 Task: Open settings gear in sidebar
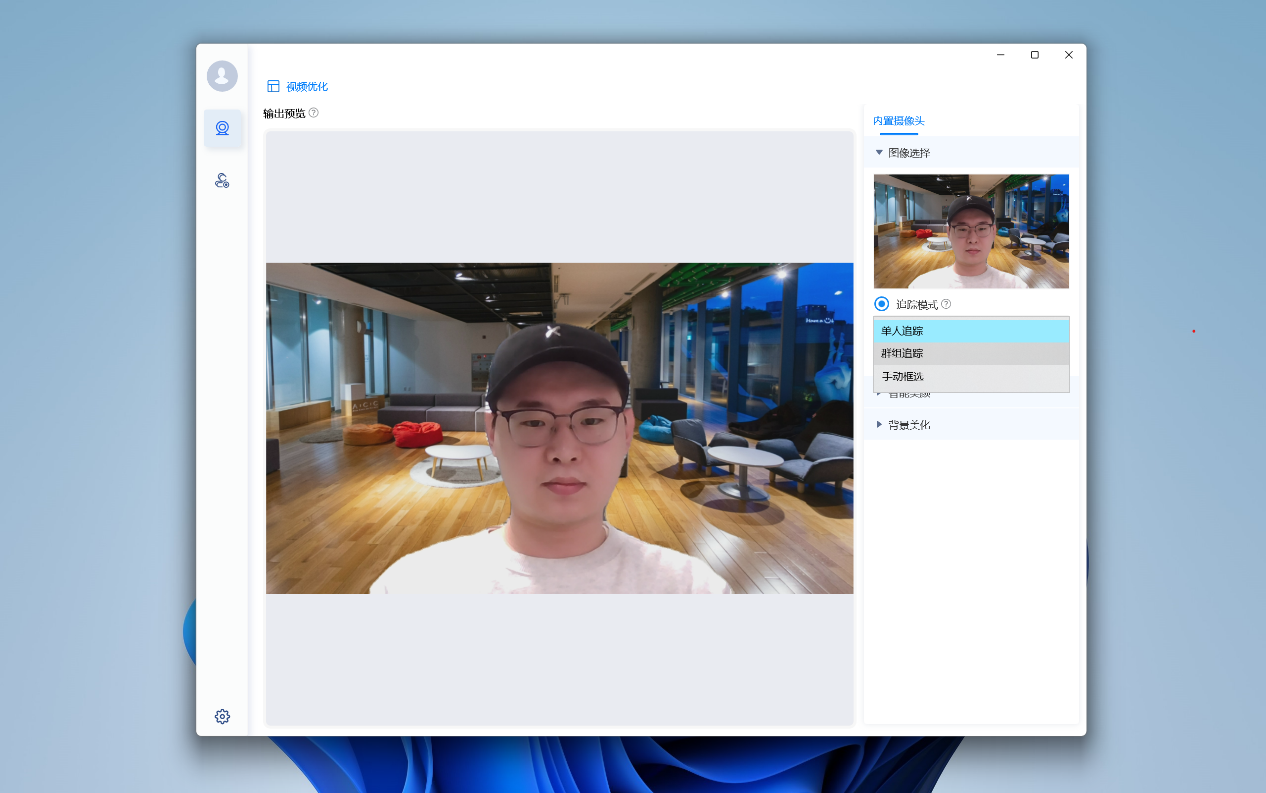coord(222,716)
